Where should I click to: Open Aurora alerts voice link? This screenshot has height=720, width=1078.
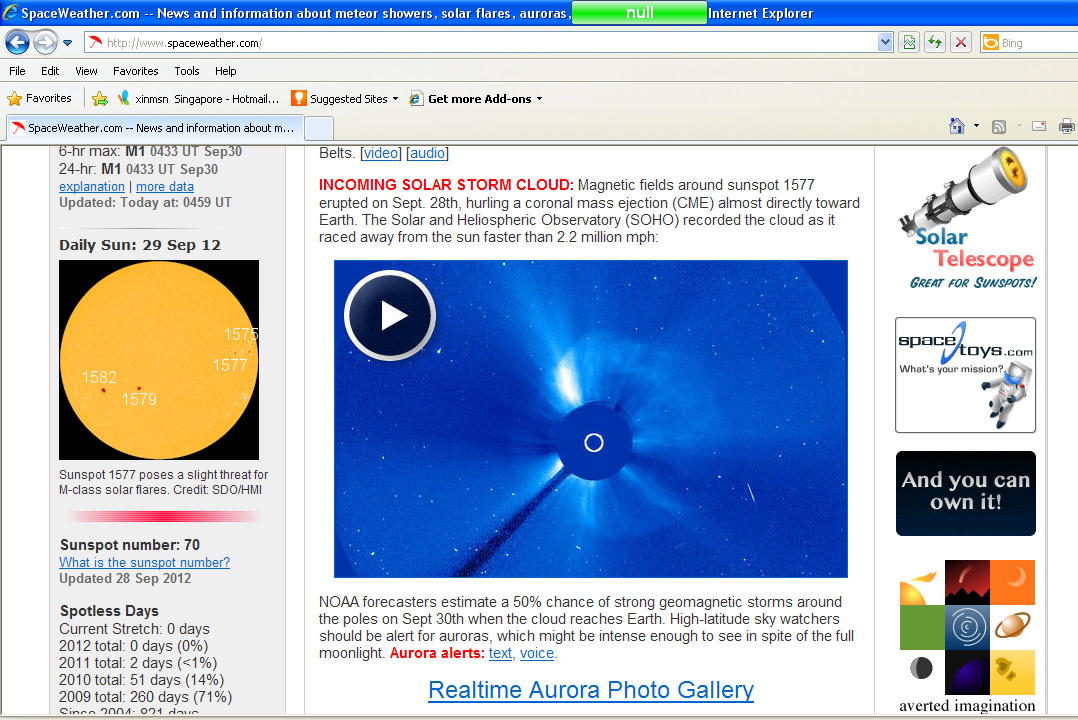pyautogui.click(x=537, y=653)
